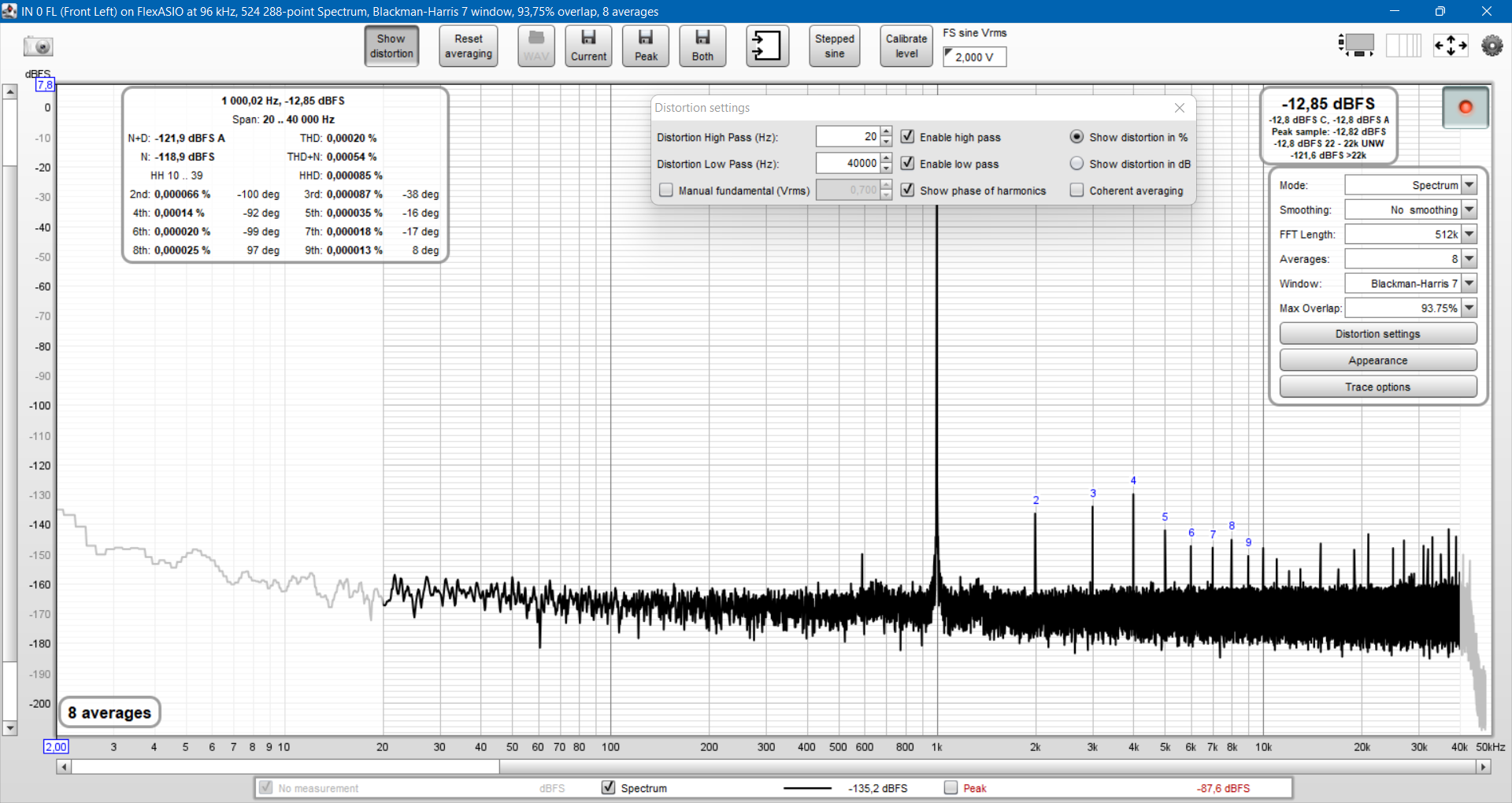Open settings via gear icon
The height and width of the screenshot is (803, 1512).
tap(1492, 46)
